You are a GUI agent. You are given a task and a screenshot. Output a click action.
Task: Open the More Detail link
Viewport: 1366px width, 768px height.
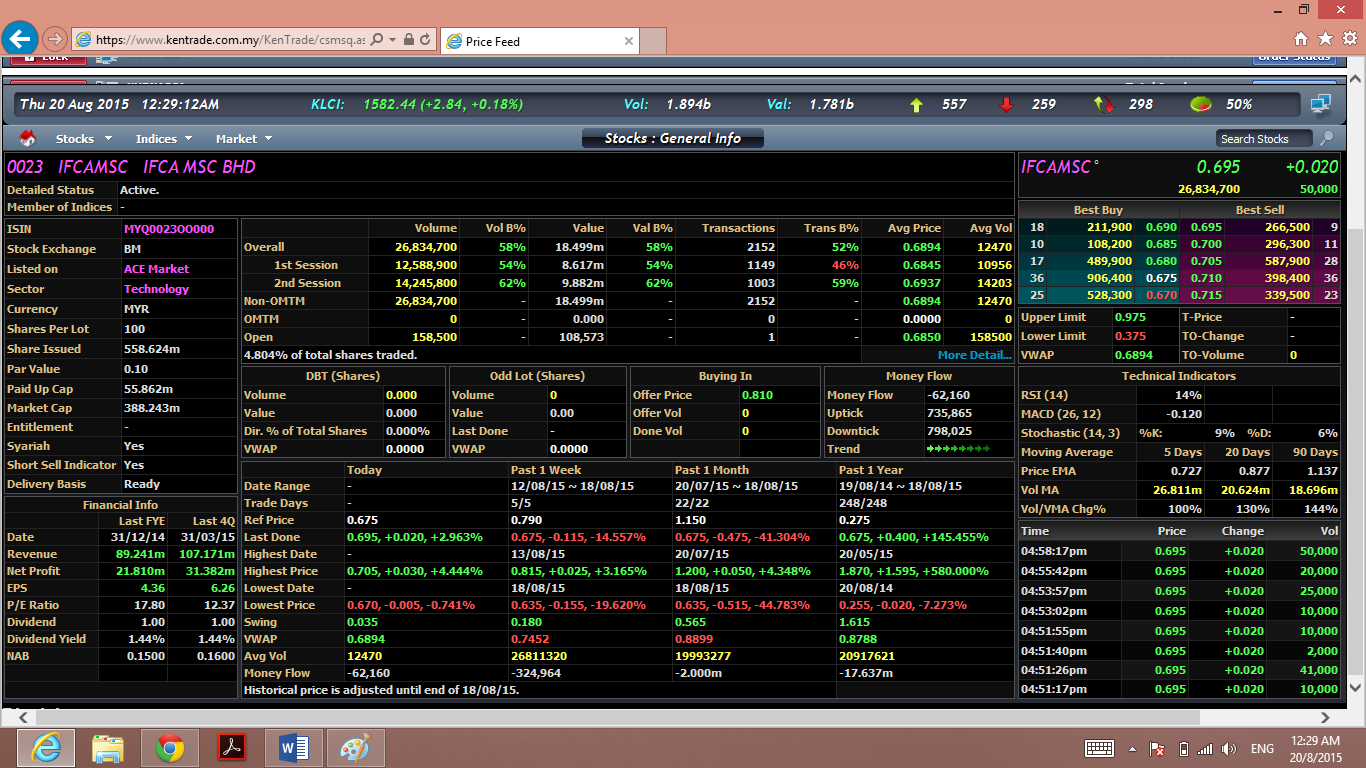point(975,355)
